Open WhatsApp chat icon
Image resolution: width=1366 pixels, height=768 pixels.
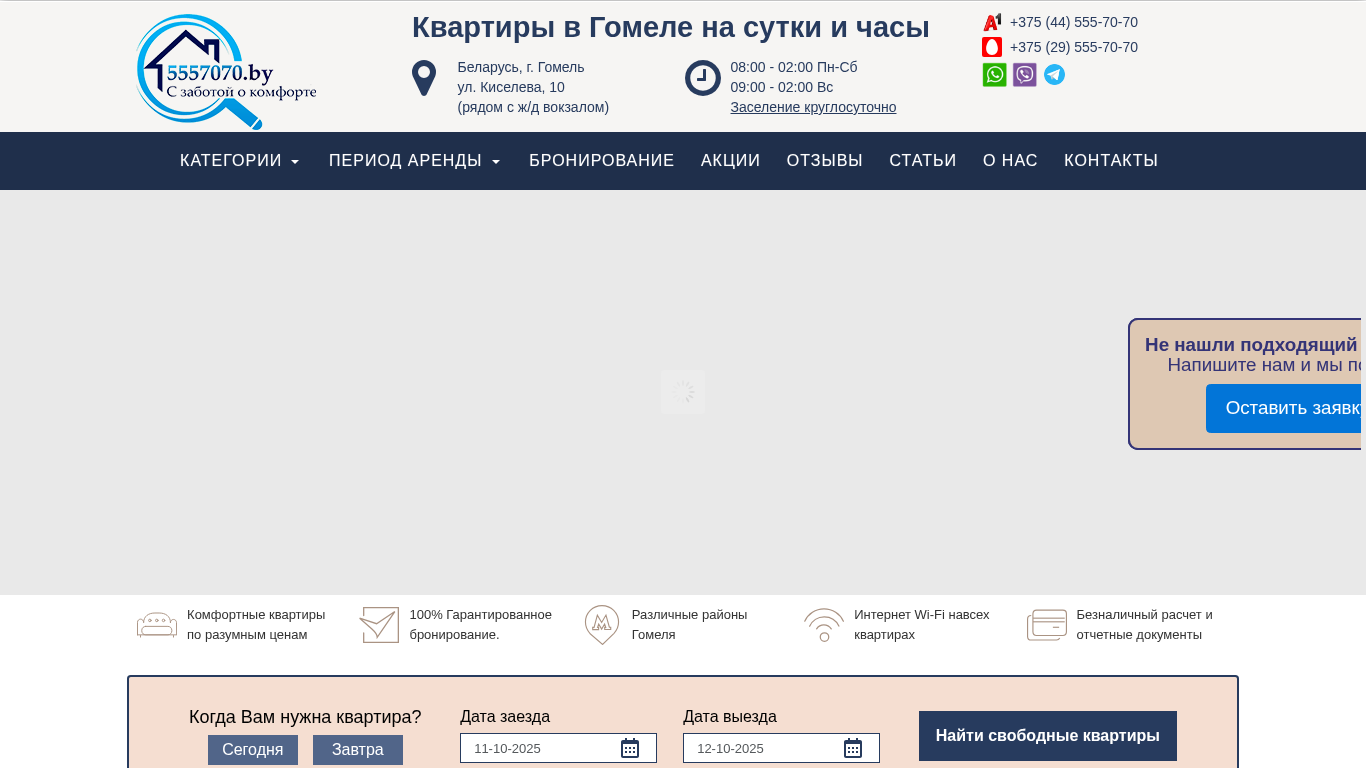(x=994, y=75)
